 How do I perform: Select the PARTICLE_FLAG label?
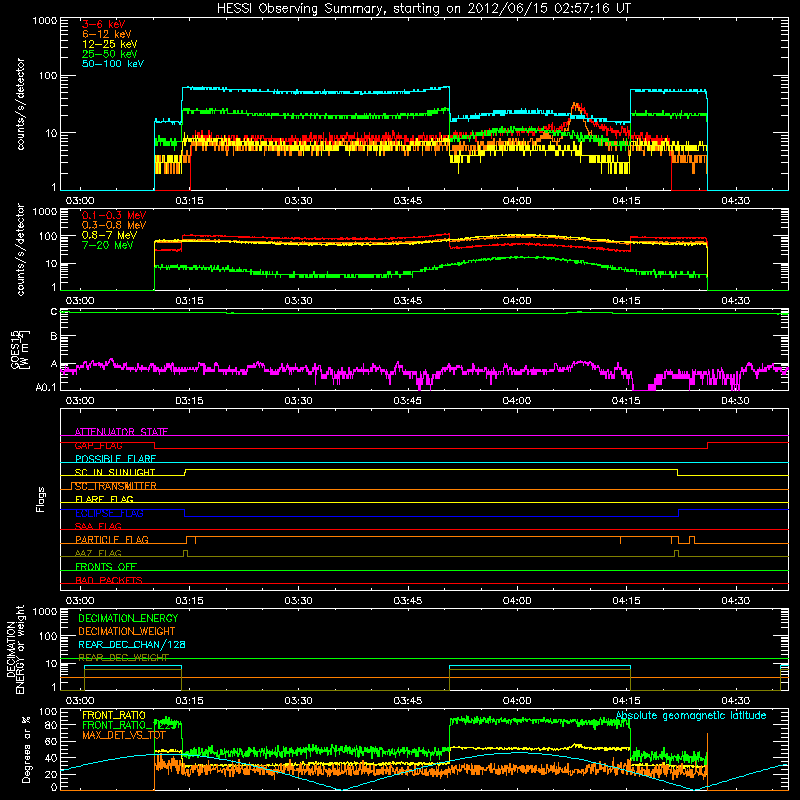pyautogui.click(x=112, y=539)
